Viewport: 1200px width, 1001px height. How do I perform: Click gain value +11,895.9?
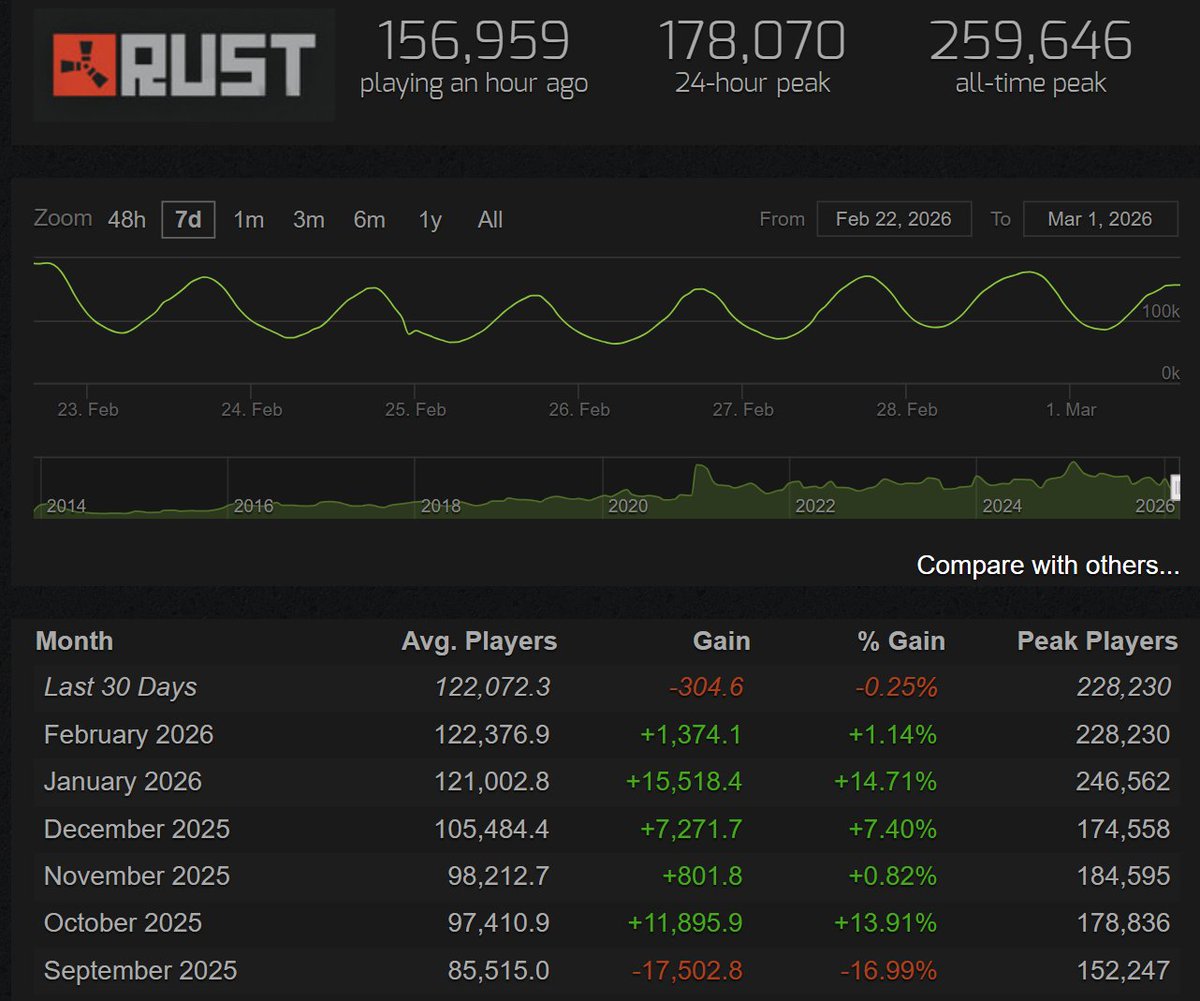click(685, 923)
